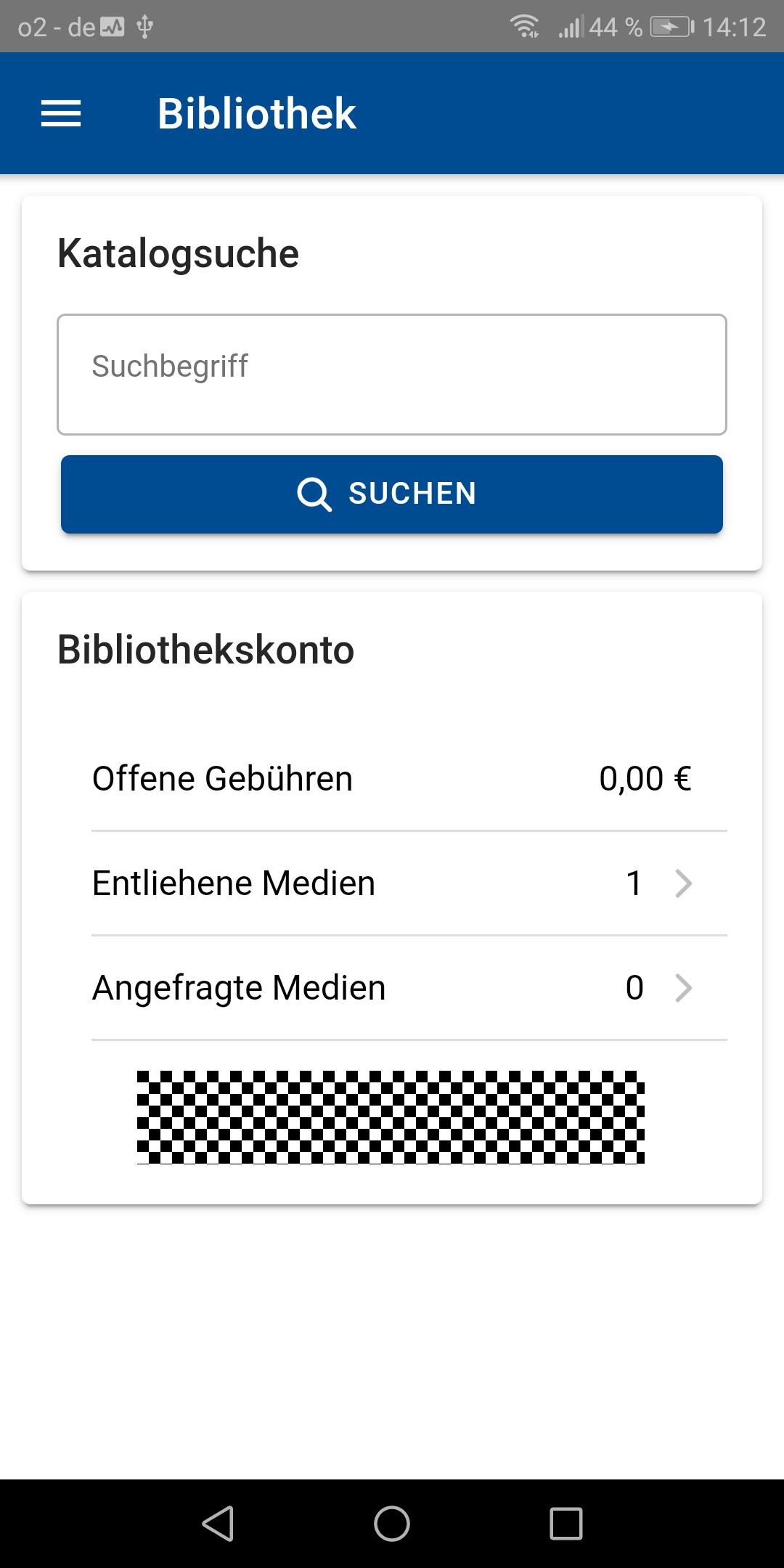784x1568 pixels.
Task: Tap the Offene Gebühren row
Action: (x=392, y=779)
